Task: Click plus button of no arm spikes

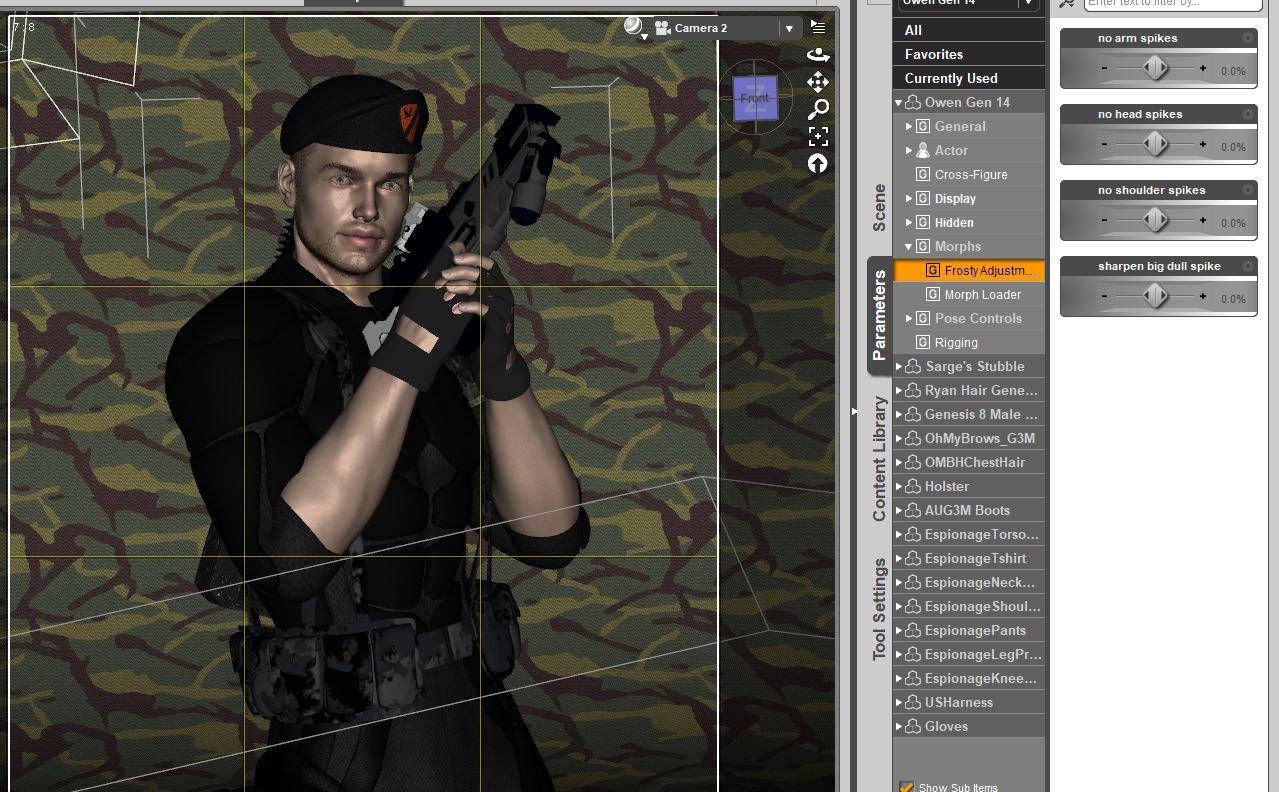Action: pyautogui.click(x=1203, y=68)
